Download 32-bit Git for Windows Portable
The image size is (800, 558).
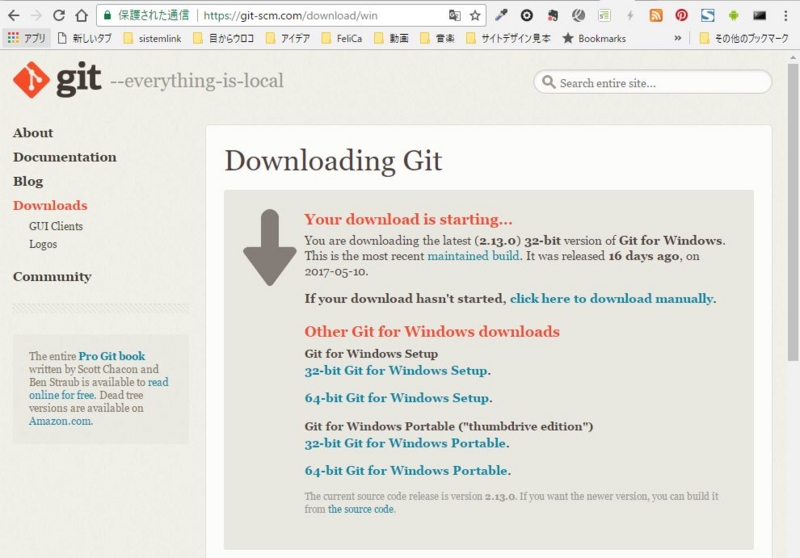(x=405, y=443)
